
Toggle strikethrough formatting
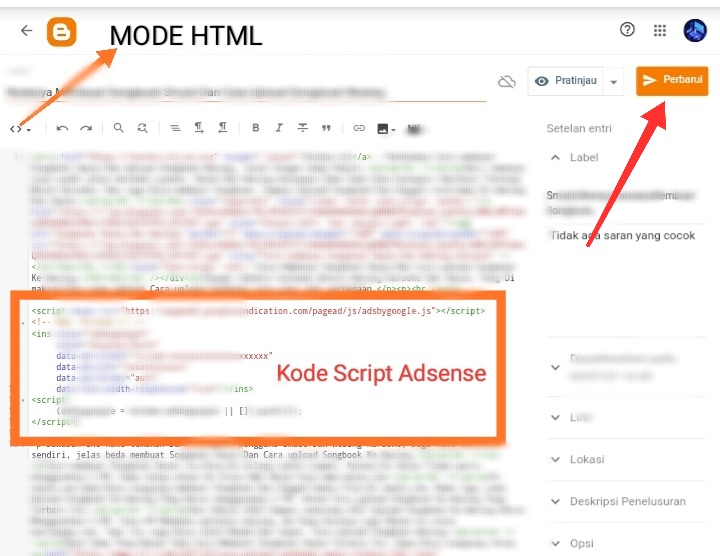click(303, 128)
